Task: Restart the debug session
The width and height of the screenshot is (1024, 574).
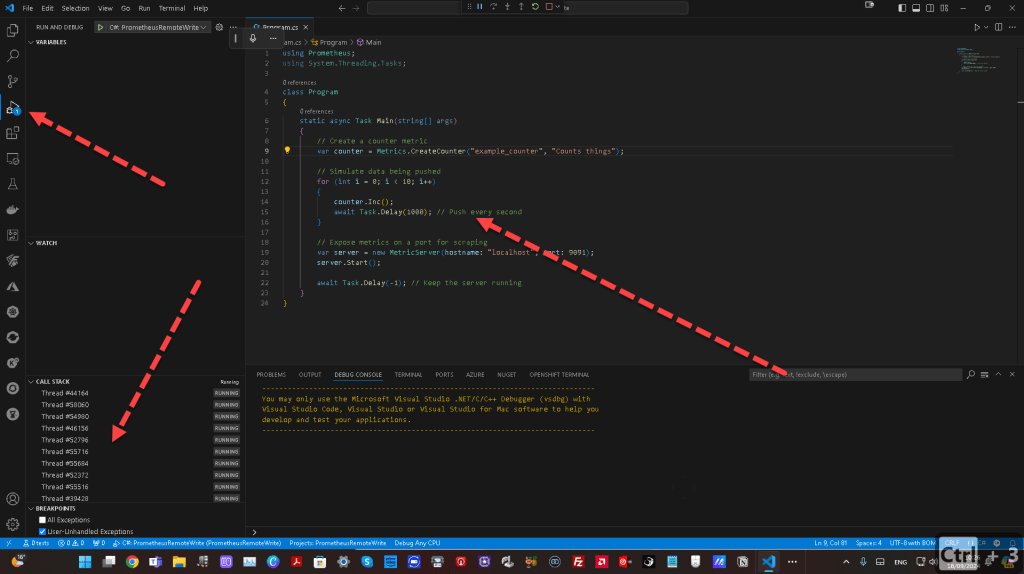Action: 535,7
